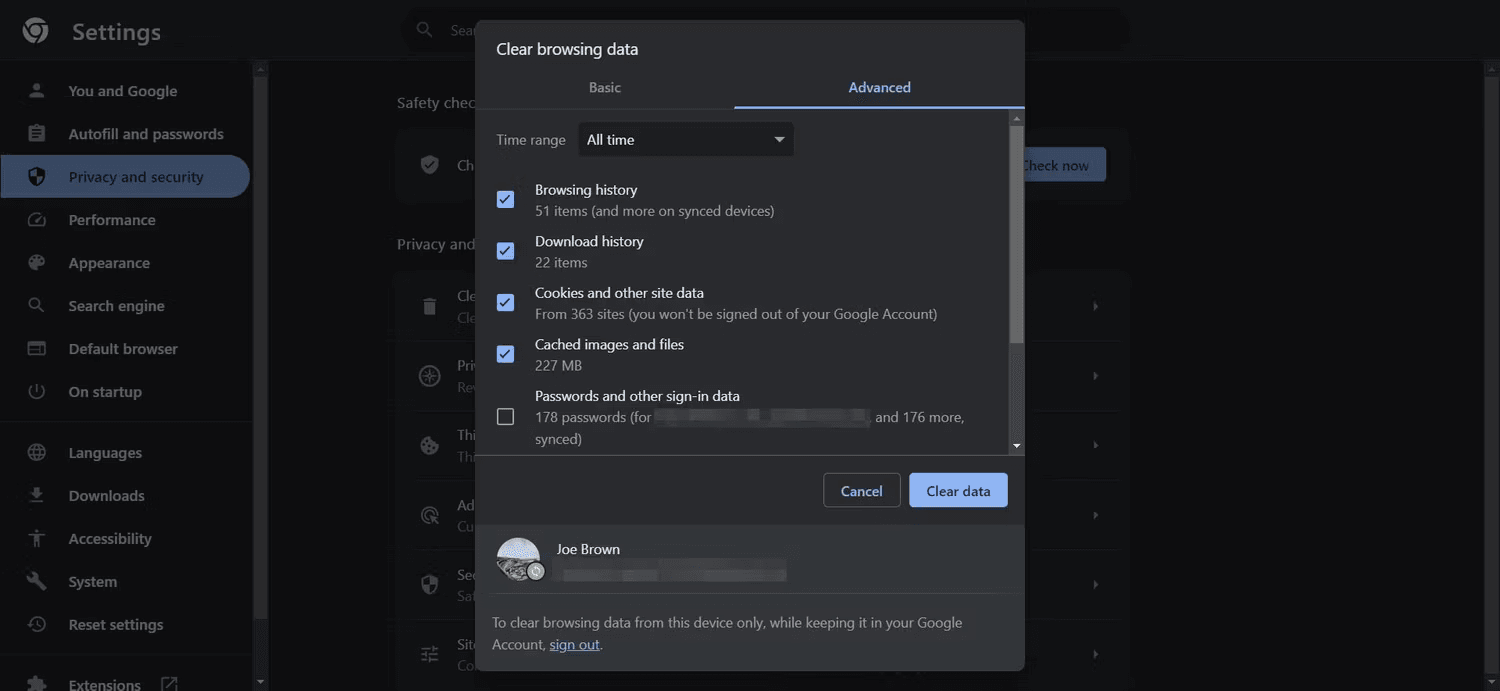
Task: Open the Time range All time dropdown
Action: coord(686,140)
